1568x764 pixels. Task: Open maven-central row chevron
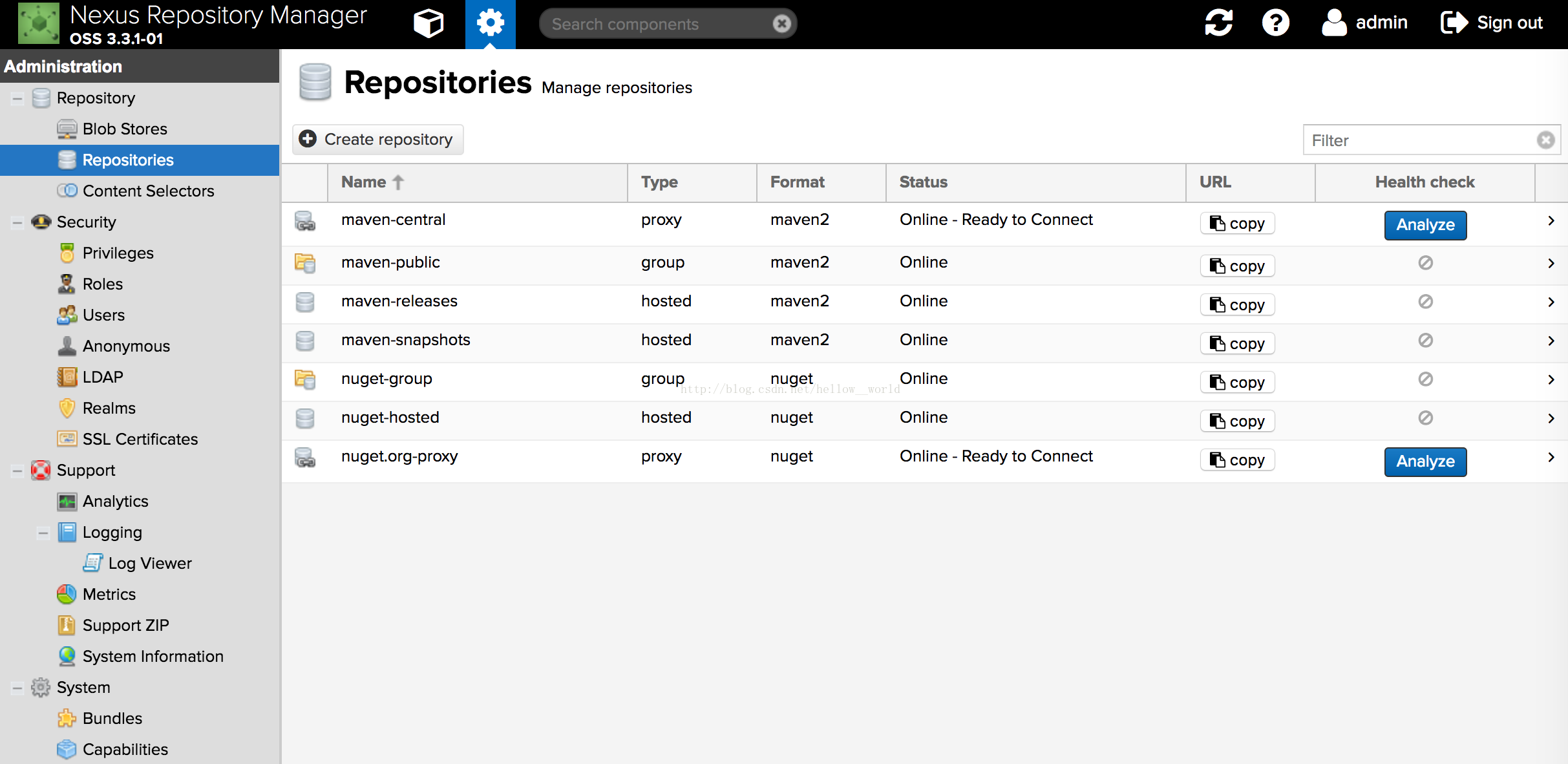[x=1551, y=221]
